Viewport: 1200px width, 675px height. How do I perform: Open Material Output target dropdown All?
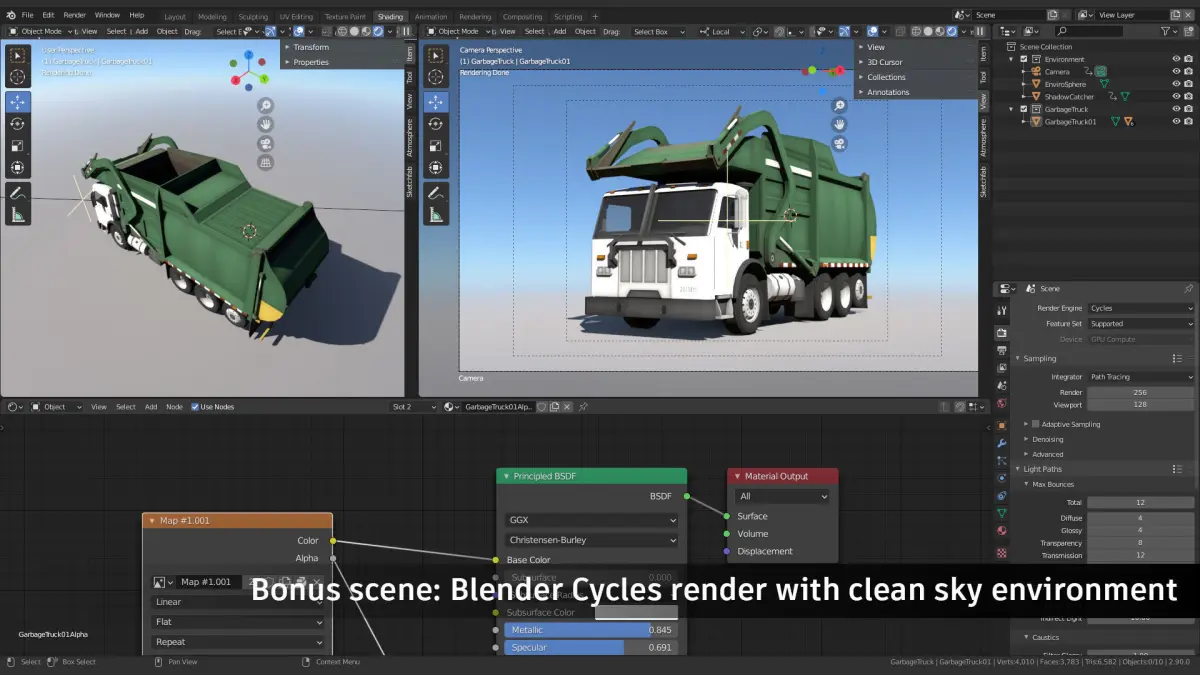tap(783, 496)
